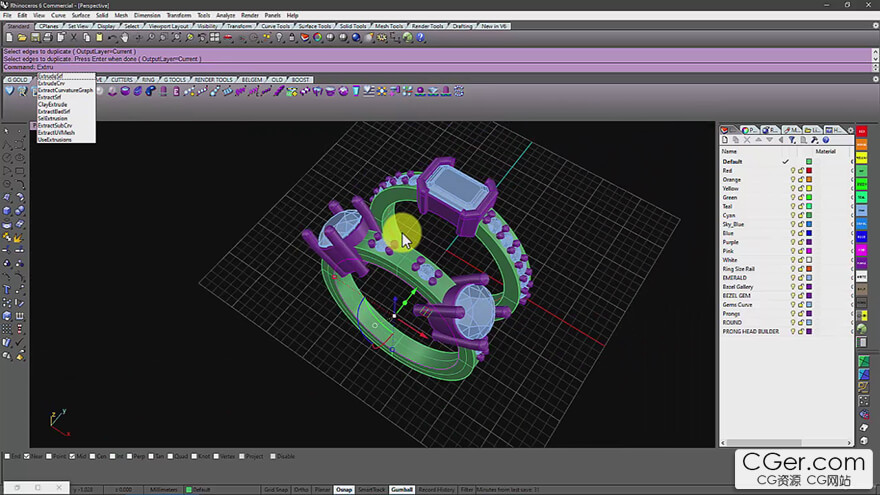Enable the Perp osnap checkbox
Image resolution: width=880 pixels, height=495 pixels.
129,456
